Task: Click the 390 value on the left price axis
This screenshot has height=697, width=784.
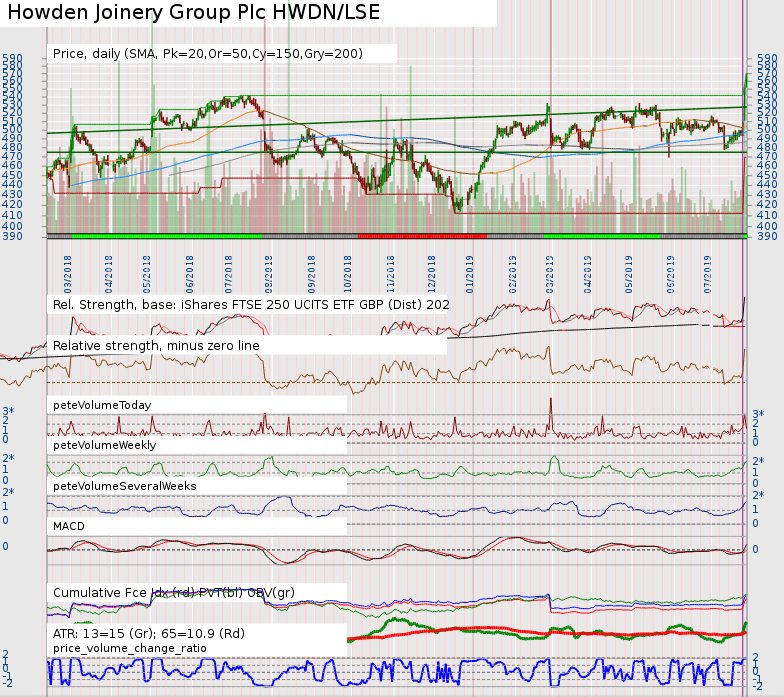Action: (x=12, y=236)
